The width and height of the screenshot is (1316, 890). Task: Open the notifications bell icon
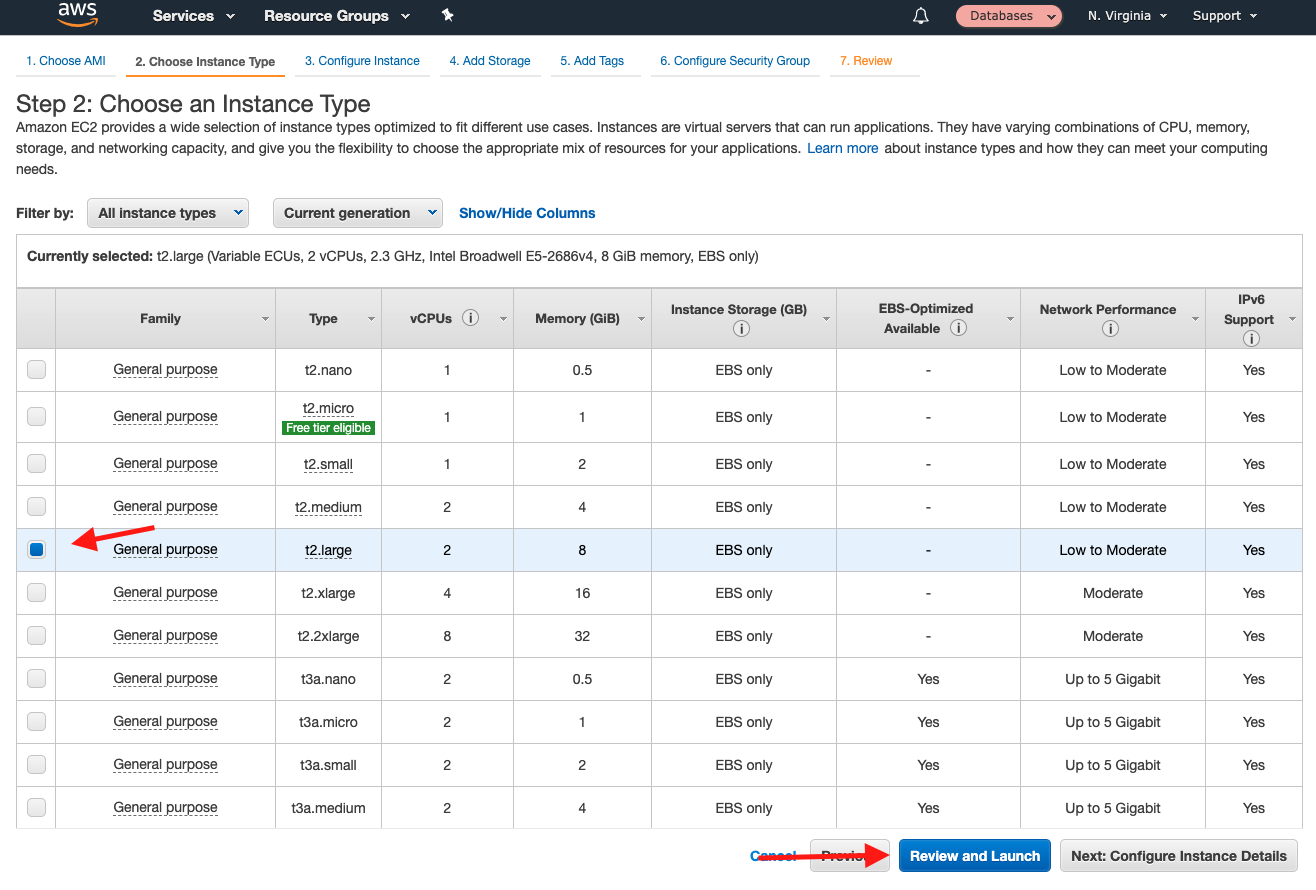920,15
